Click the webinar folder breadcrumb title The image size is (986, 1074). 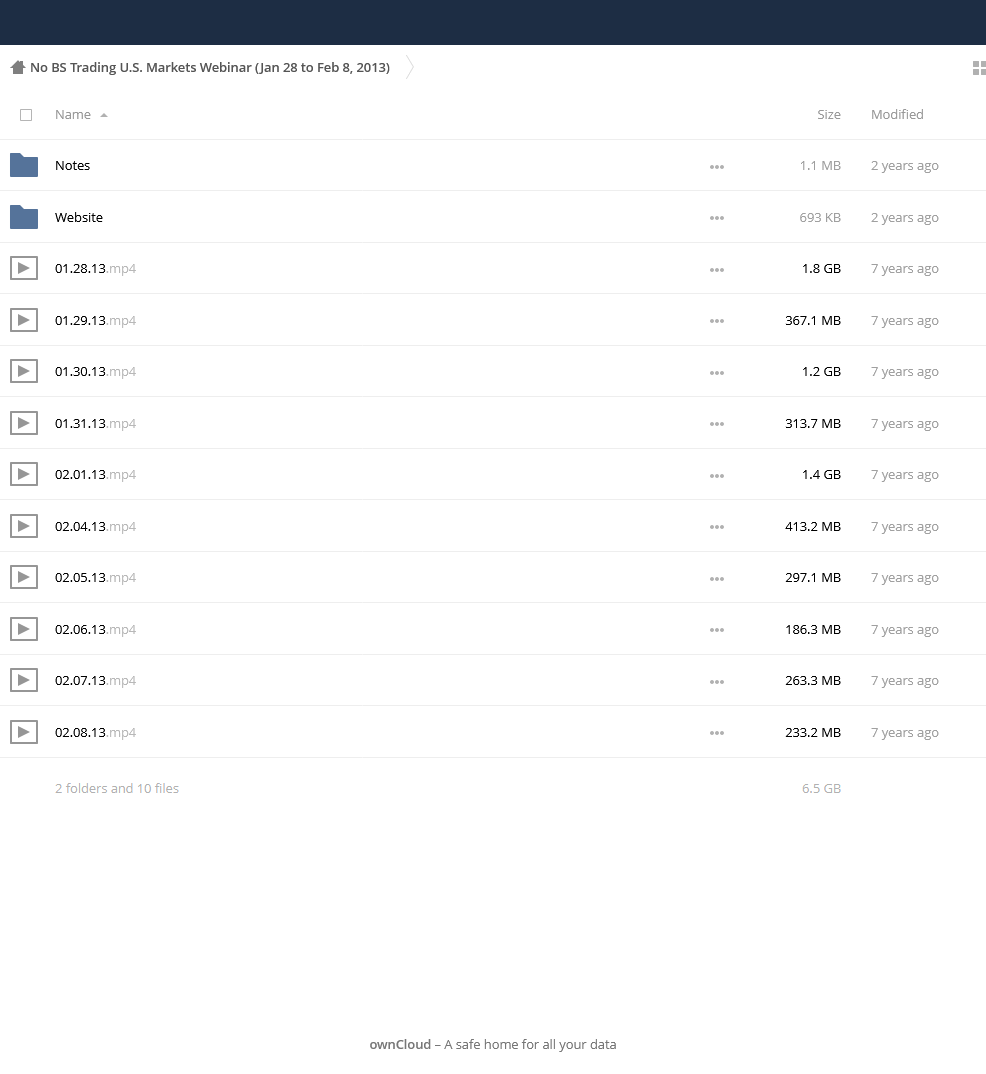point(210,67)
